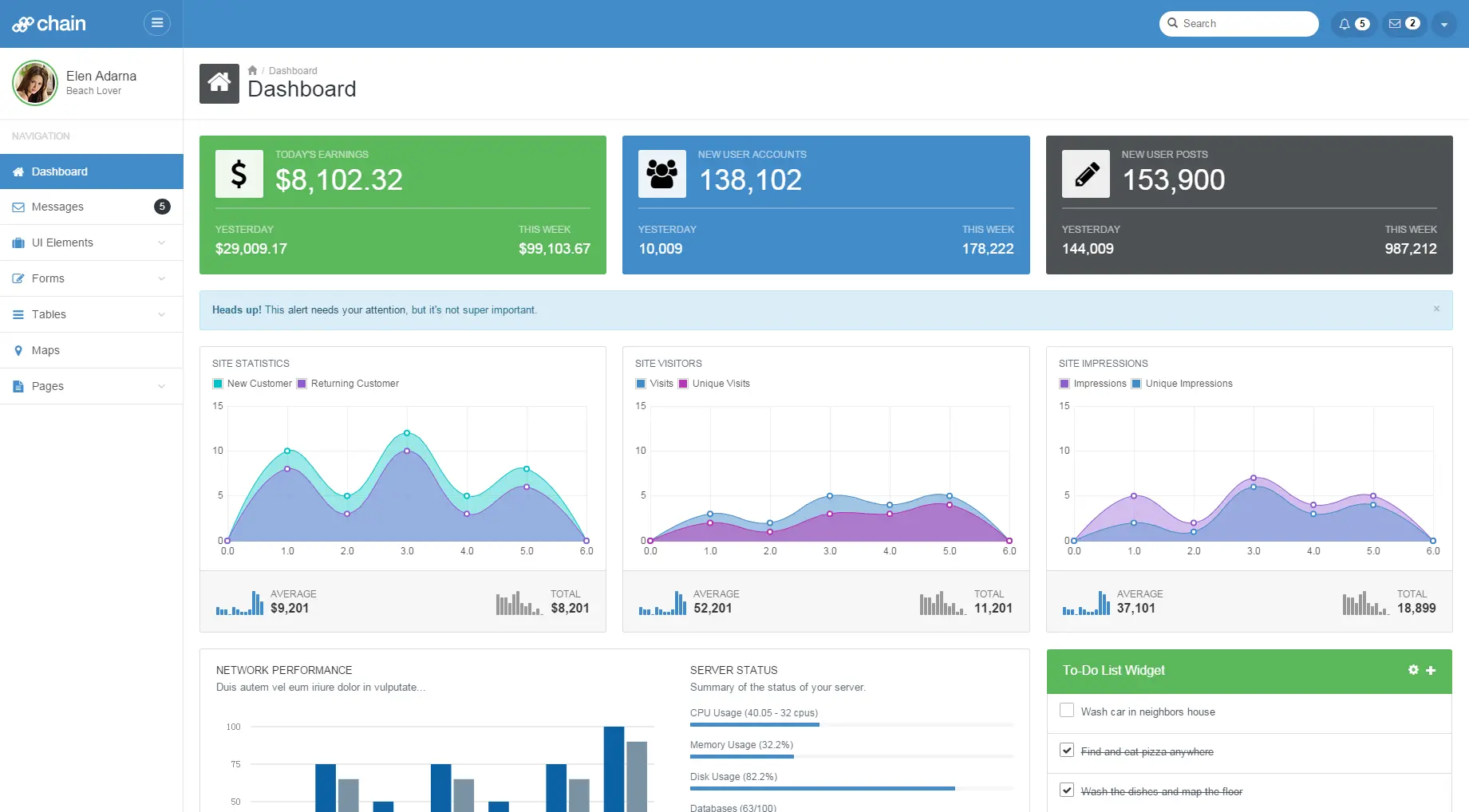Click Site Visitors average sparkline chart
Viewport: 1469px width, 812px height.
pyautogui.click(x=662, y=603)
